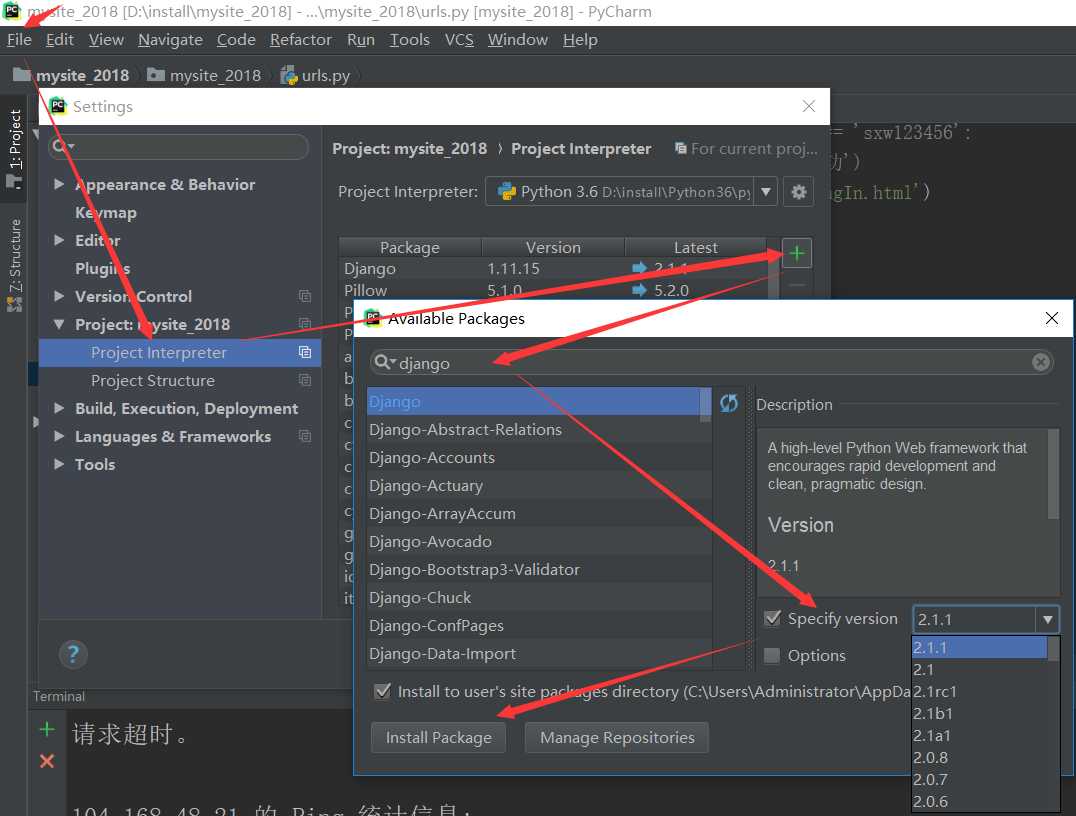This screenshot has height=816, width=1076.
Task: Clear the django search field
Action: point(1040,362)
